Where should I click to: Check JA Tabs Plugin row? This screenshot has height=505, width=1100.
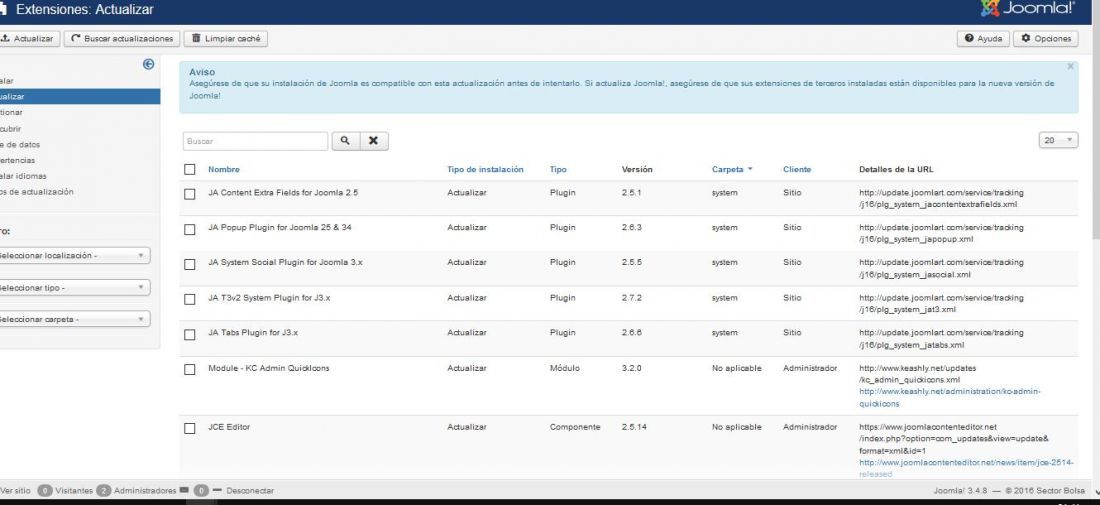pos(189,335)
